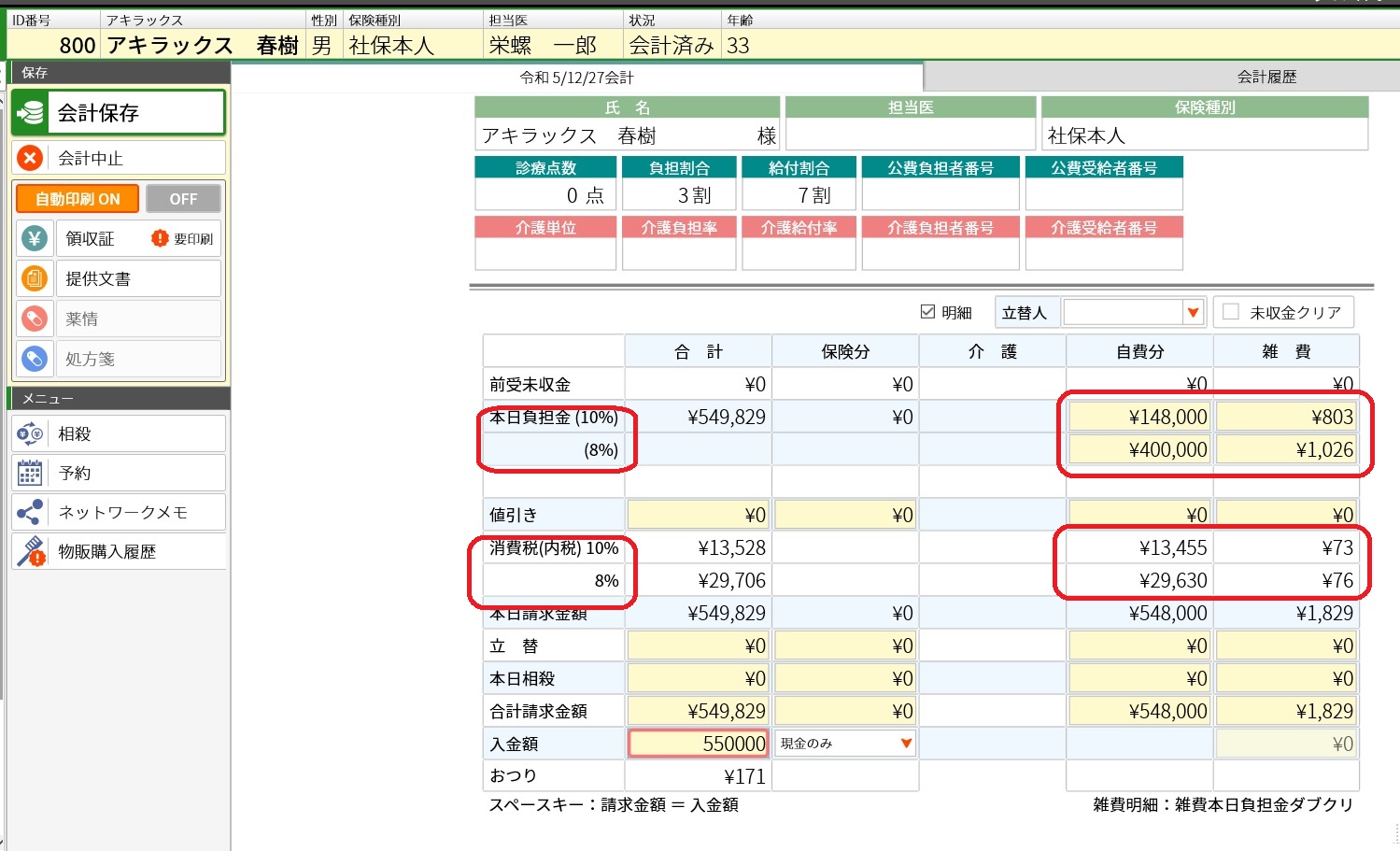1400x851 pixels.
Task: Open the 立替人 dropdown arrow
Action: (x=1193, y=313)
